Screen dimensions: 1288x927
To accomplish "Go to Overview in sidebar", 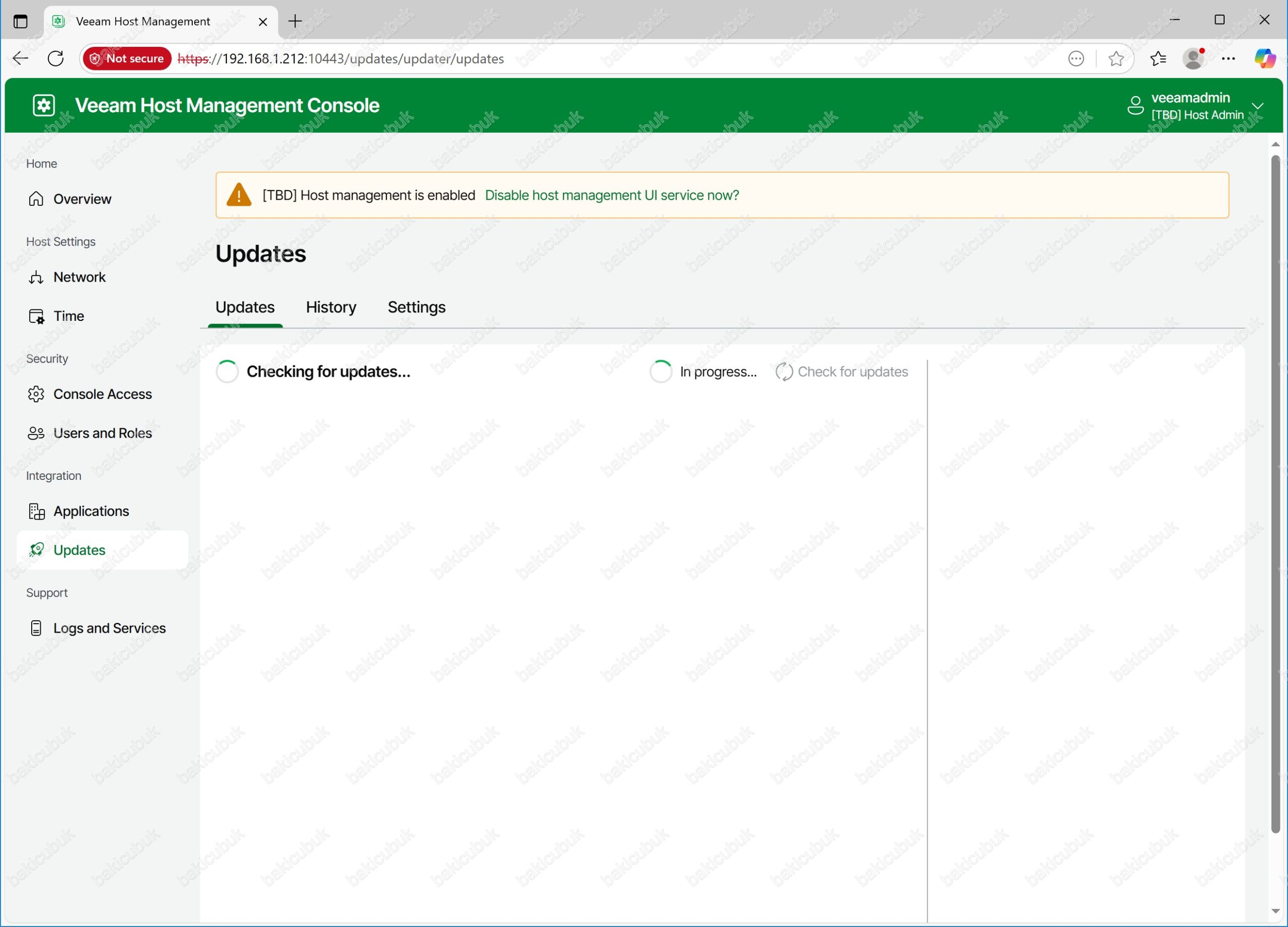I will click(102, 199).
